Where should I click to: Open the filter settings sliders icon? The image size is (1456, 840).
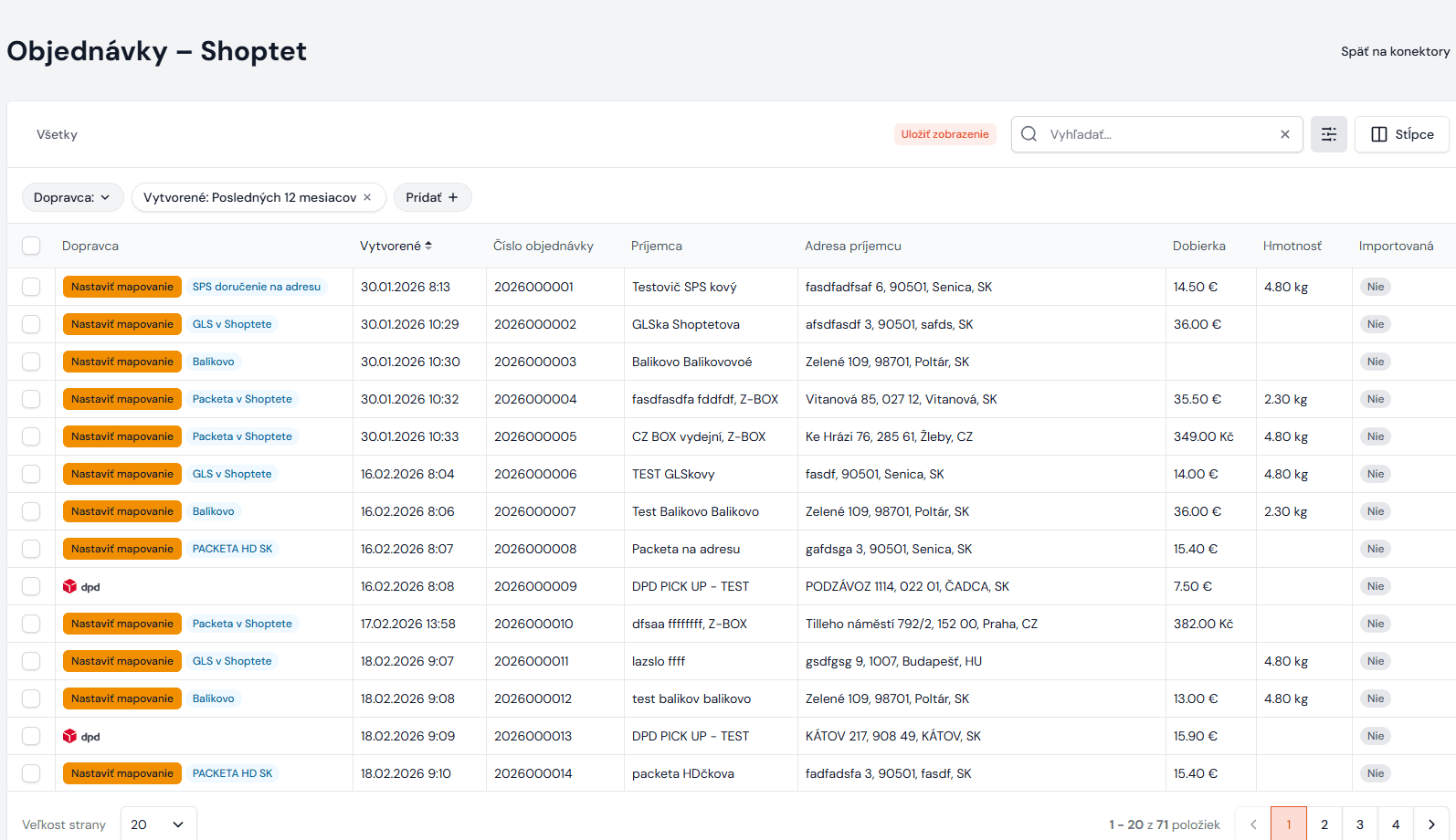click(x=1328, y=134)
